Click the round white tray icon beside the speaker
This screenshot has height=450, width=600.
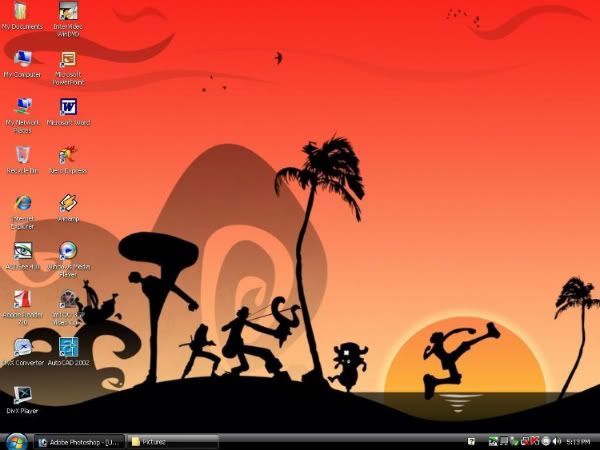tap(546, 441)
